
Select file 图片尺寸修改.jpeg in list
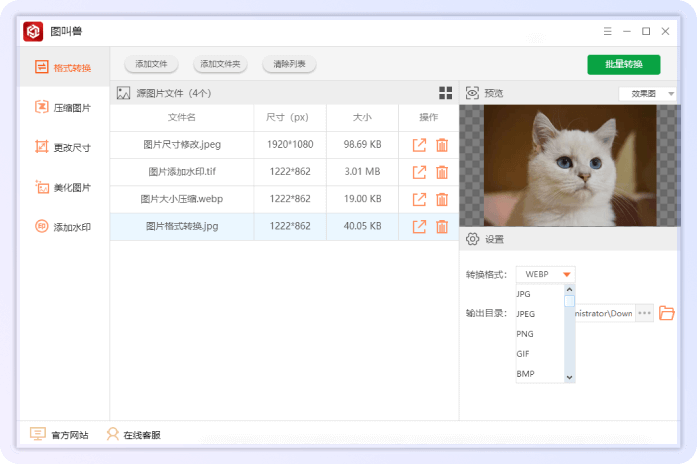[x=182, y=144]
